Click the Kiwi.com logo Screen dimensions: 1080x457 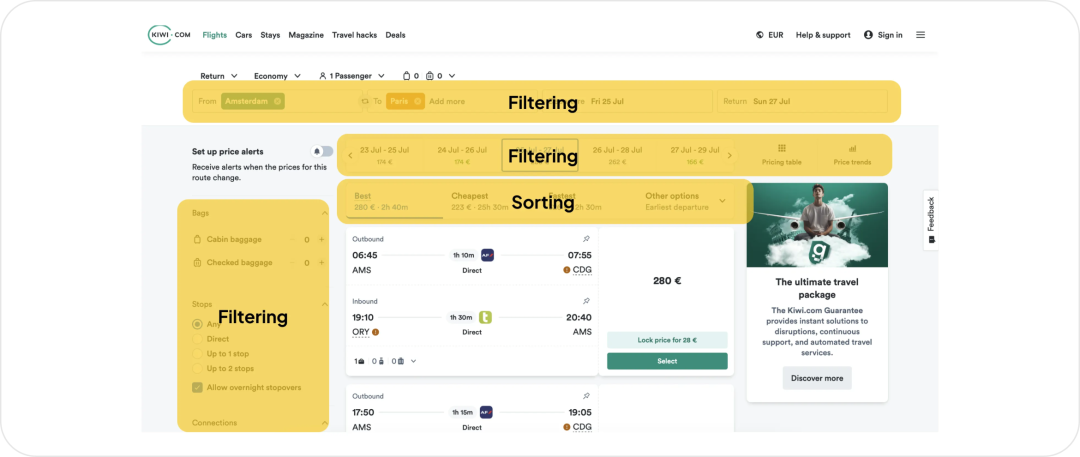coord(169,35)
